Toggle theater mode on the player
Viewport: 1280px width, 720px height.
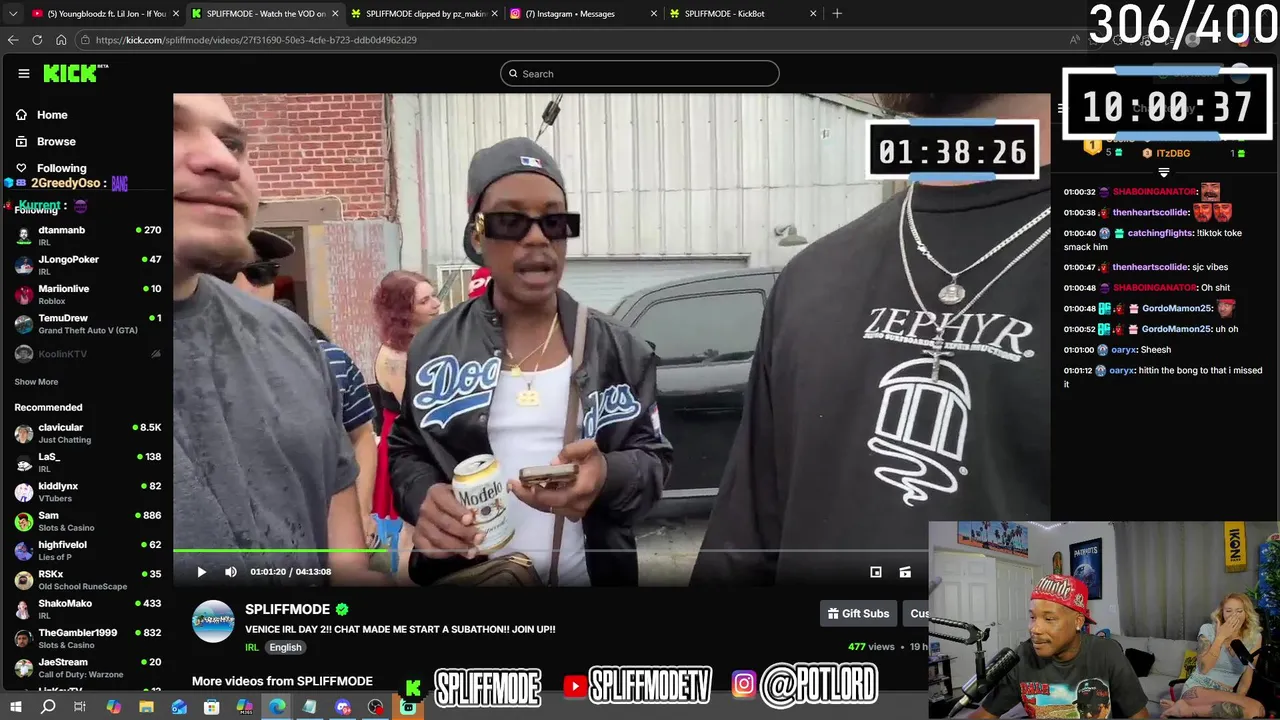875,572
